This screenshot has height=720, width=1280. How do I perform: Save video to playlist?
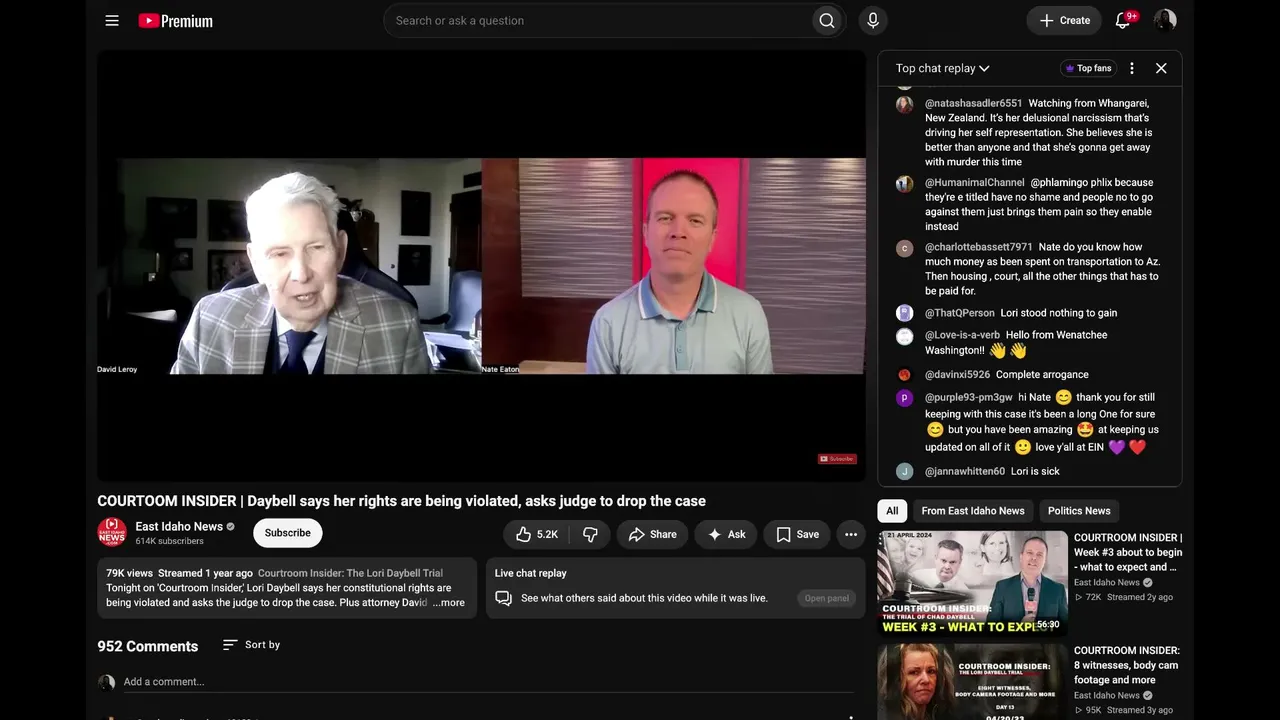pyautogui.click(x=797, y=534)
